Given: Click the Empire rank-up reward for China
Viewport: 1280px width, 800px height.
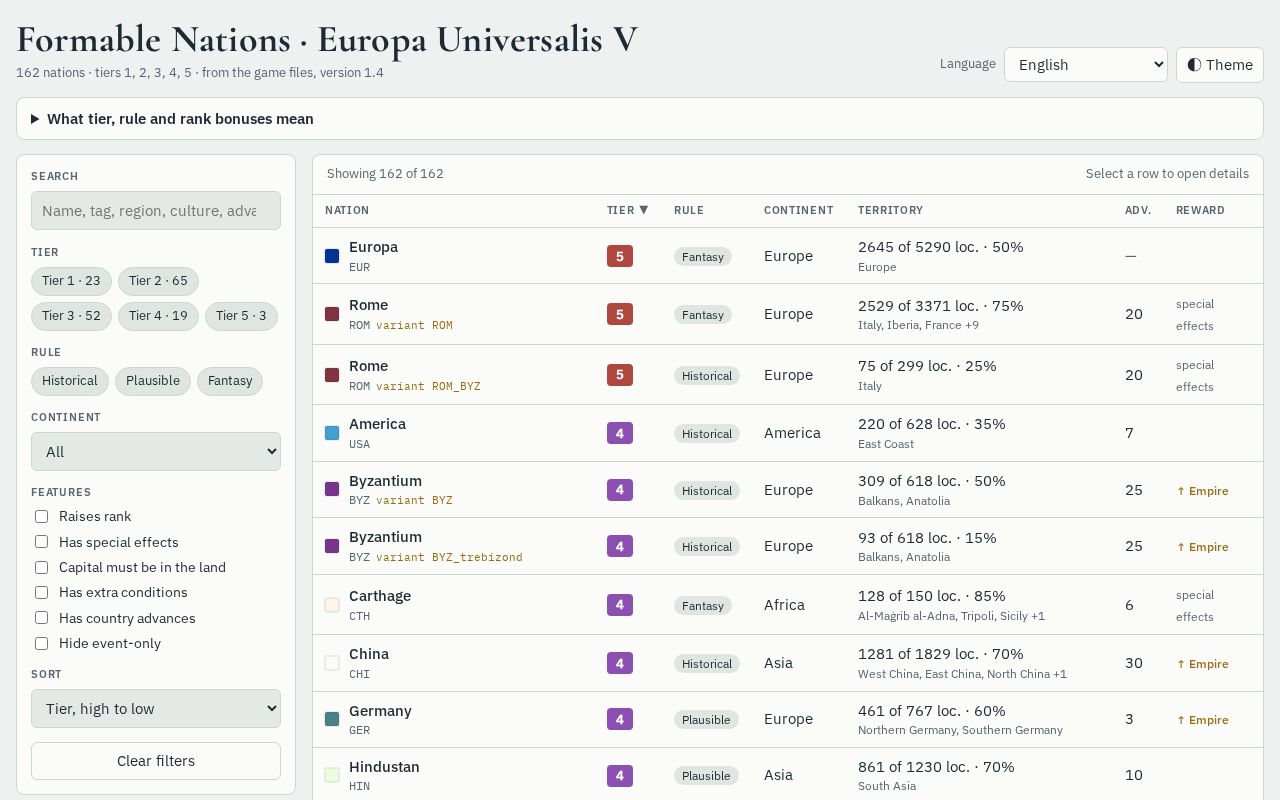Looking at the screenshot, I should click(x=1202, y=664).
